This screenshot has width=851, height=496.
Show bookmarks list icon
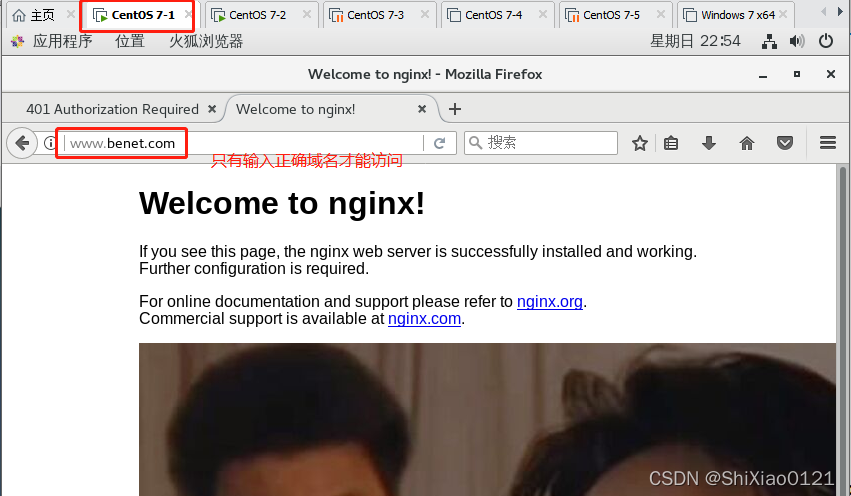(671, 143)
